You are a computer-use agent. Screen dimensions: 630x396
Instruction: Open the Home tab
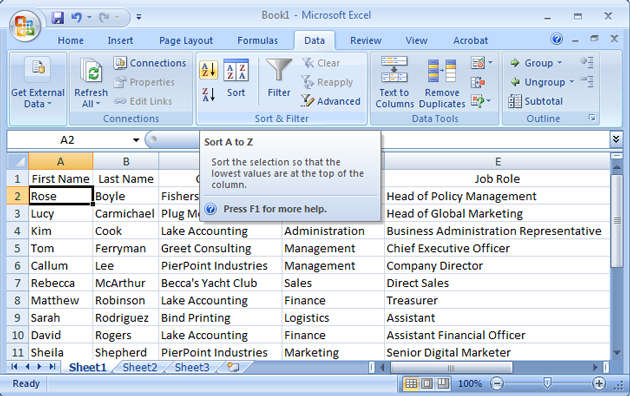pyautogui.click(x=71, y=41)
